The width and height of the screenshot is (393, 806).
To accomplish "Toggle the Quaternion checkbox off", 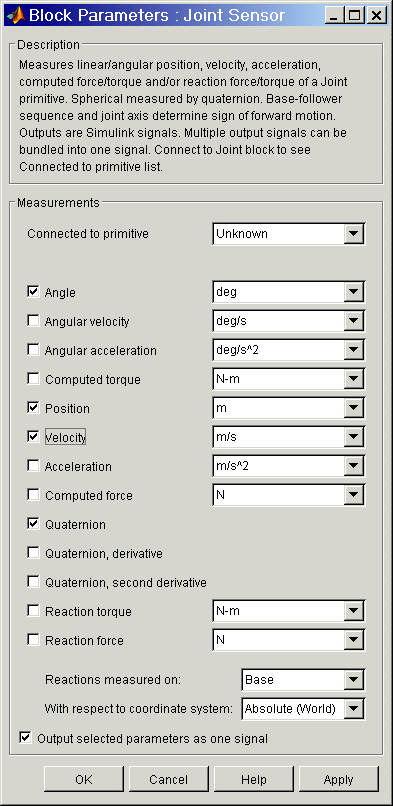I will point(33,524).
